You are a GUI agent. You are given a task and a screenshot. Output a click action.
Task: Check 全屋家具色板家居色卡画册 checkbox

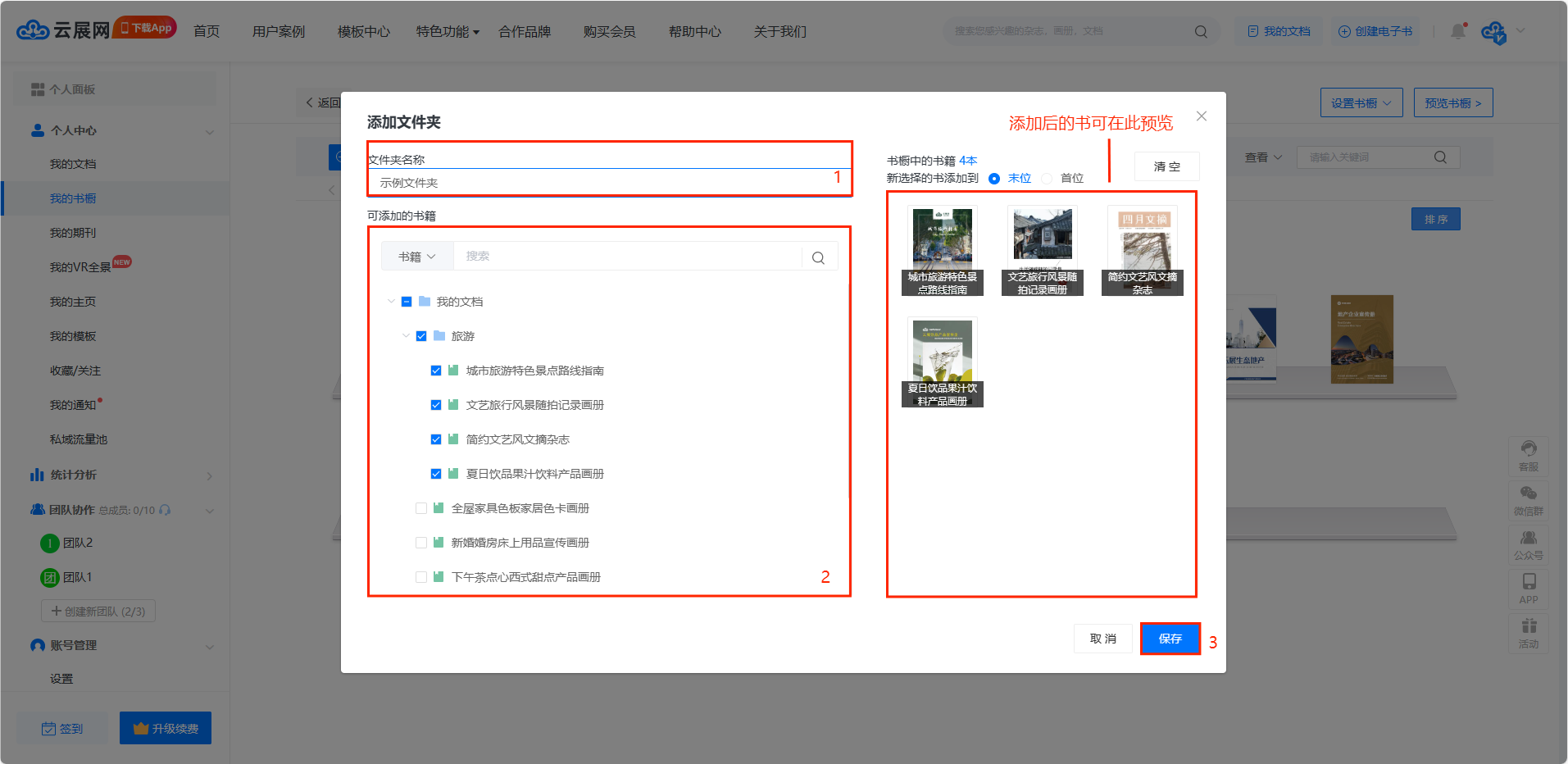[x=421, y=508]
